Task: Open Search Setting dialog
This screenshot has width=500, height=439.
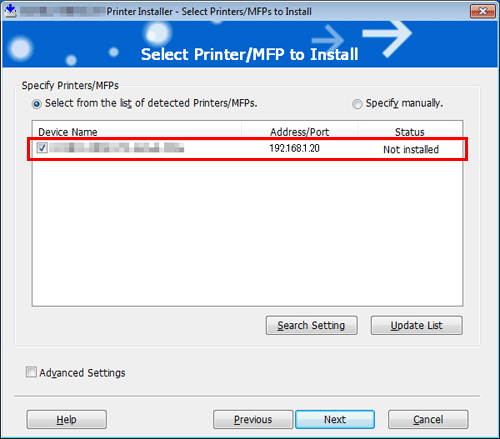Action: (312, 325)
